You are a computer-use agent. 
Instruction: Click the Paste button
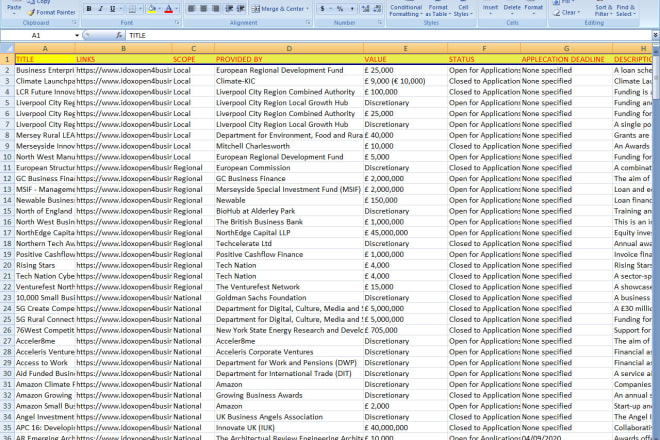[14, 8]
